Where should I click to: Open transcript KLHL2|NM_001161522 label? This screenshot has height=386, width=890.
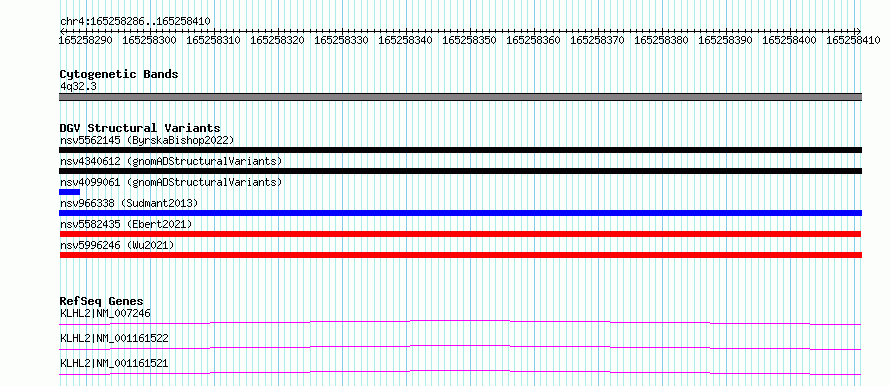click(x=114, y=338)
